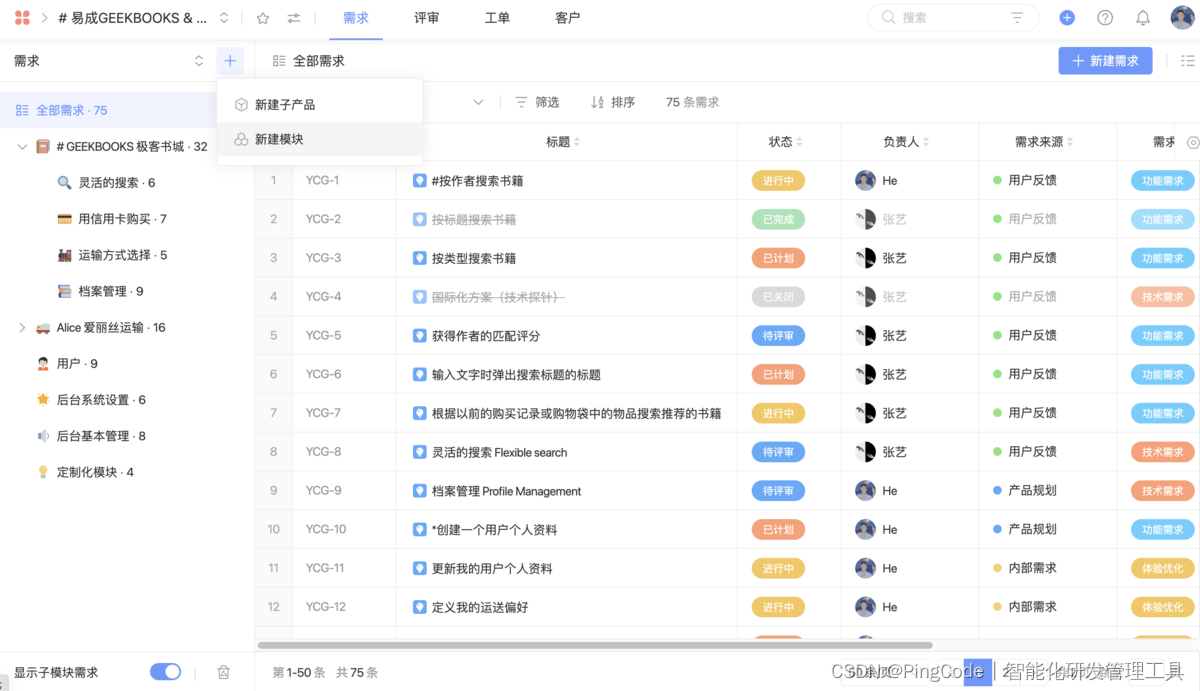Screen dimensions: 1200x691
Task: Click the trash bin icon in sidebar footer
Action: coord(224,672)
